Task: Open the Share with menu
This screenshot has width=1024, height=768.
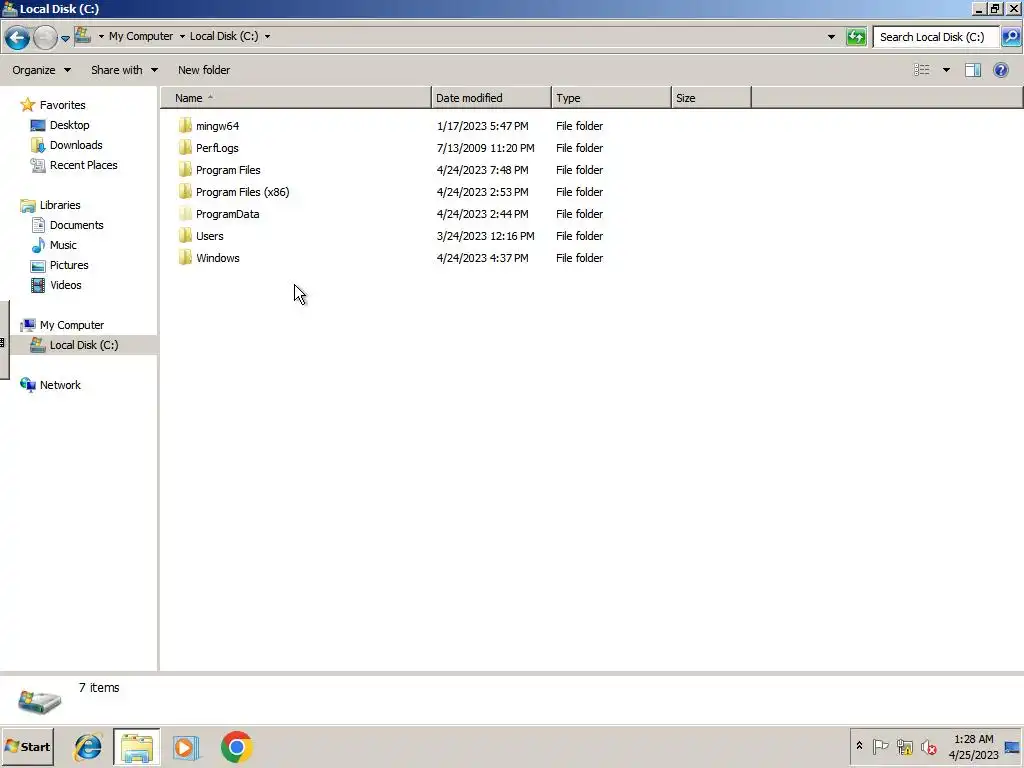Action: (x=124, y=70)
